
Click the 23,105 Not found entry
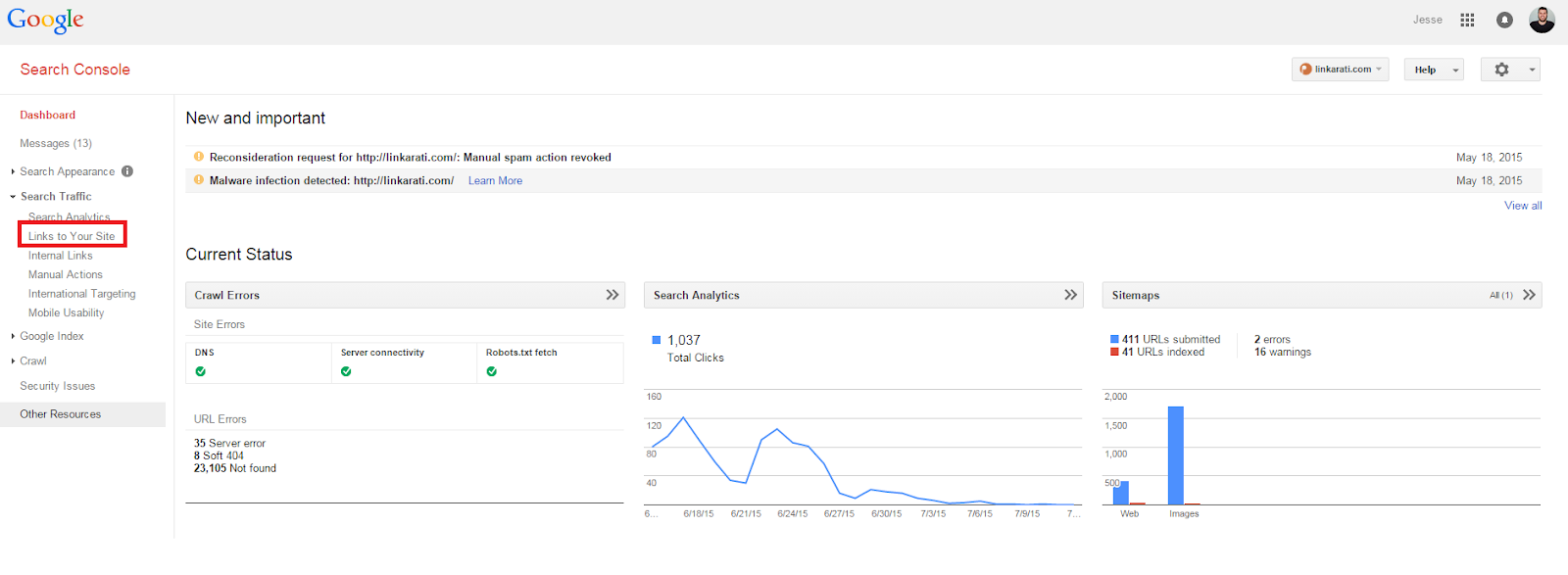[235, 468]
